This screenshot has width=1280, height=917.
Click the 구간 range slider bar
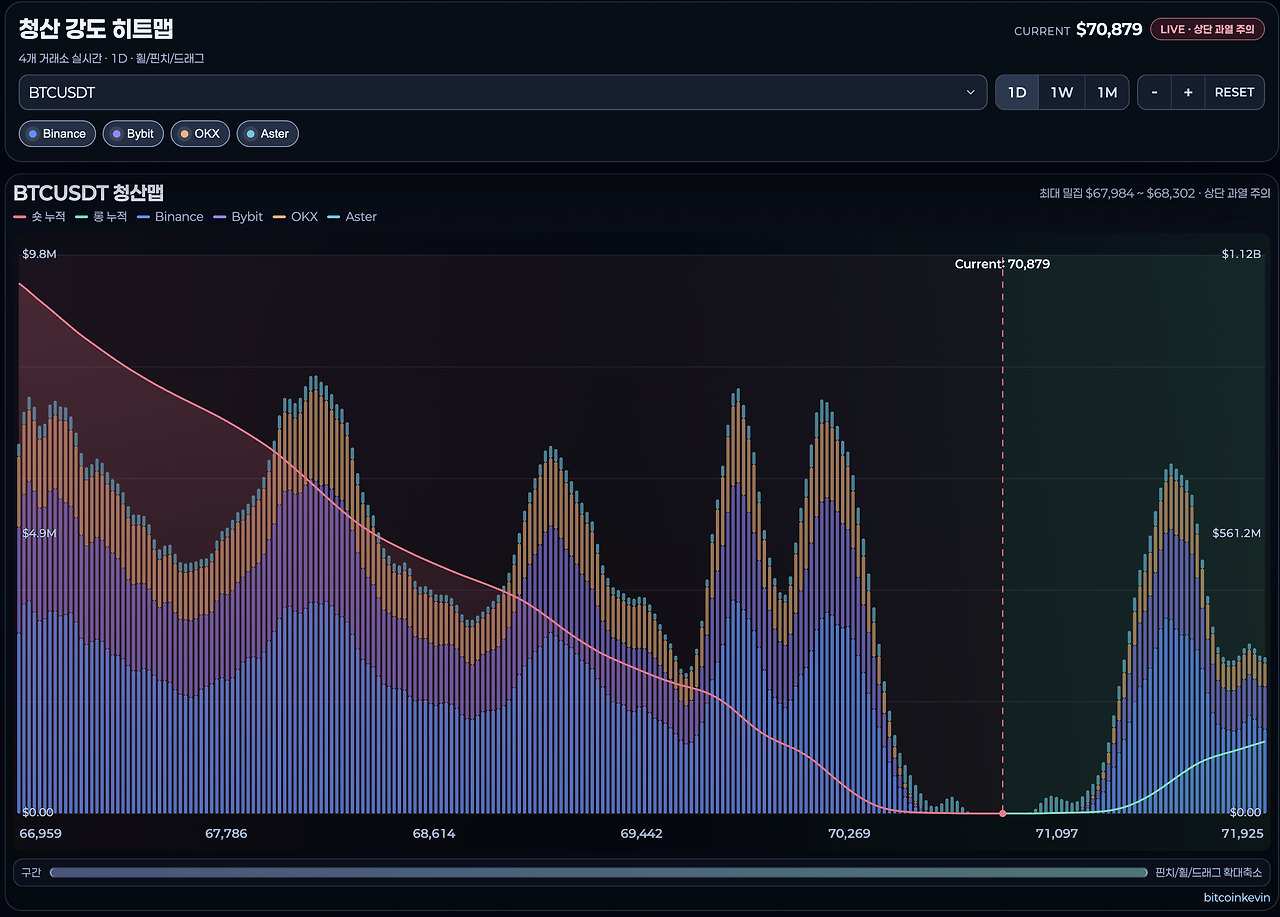[598, 873]
